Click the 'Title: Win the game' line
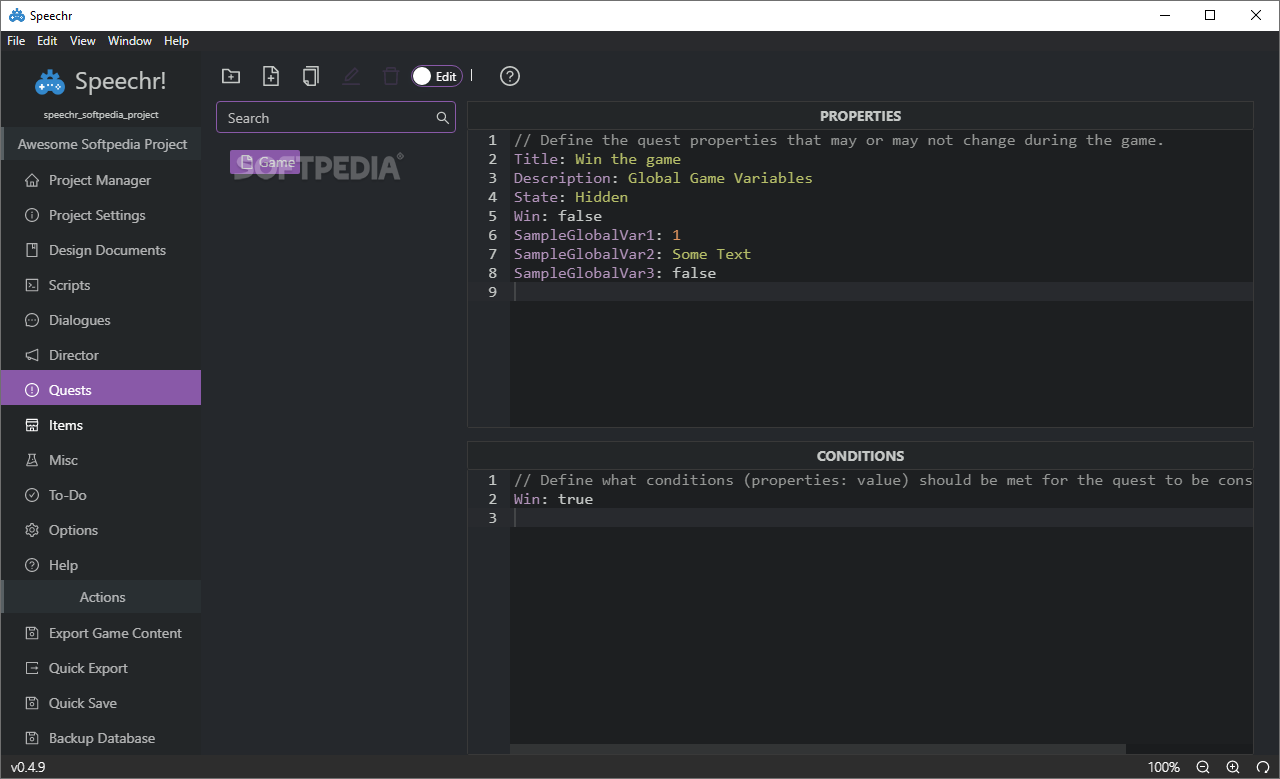This screenshot has width=1280, height=779. [x=597, y=159]
